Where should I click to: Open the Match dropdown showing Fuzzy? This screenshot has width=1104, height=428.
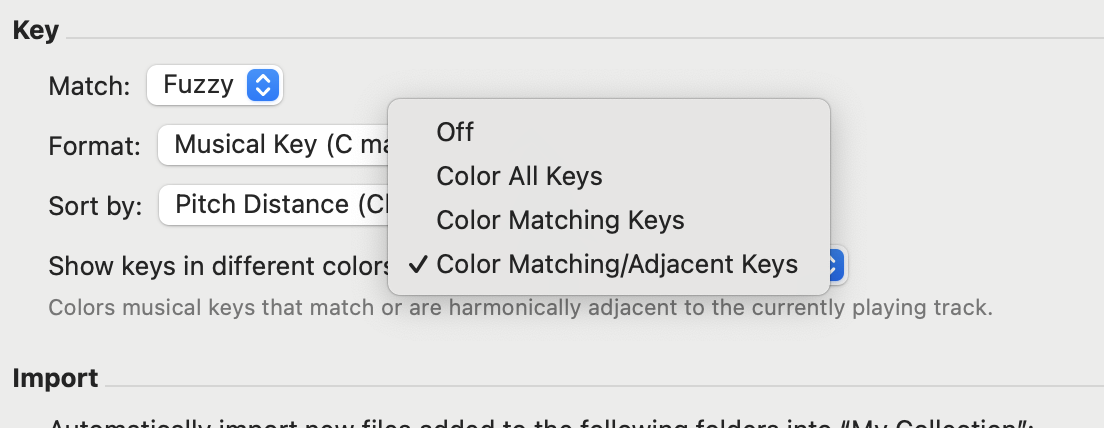tap(213, 86)
